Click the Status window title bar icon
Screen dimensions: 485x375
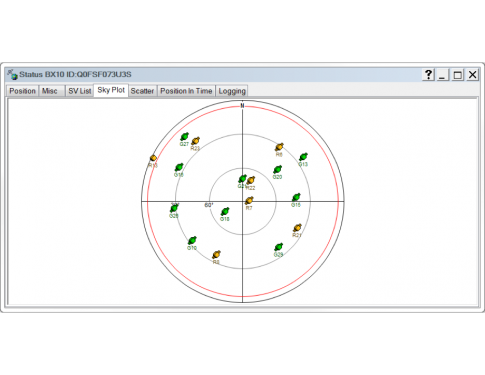12,74
